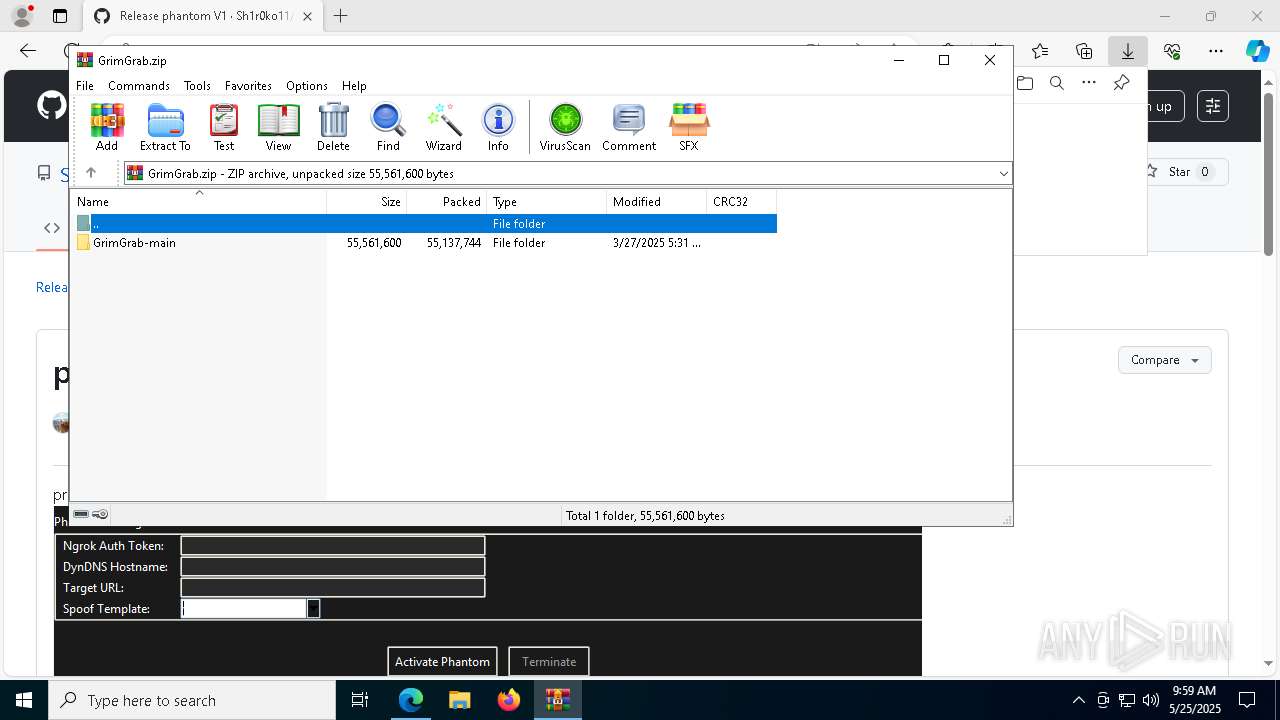Sort by Modified column header

(657, 201)
